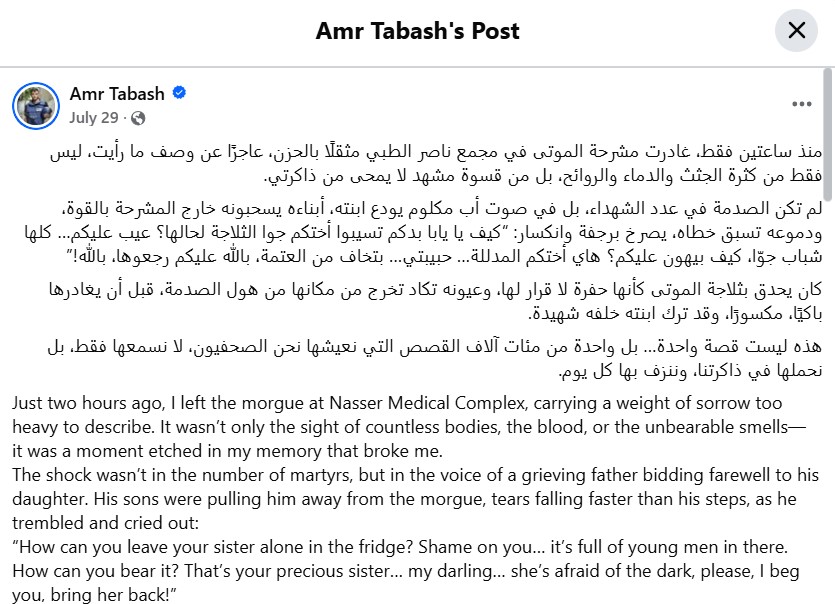This screenshot has height=604, width=835.
Task: Click the Public globe audience icon
Action: click(138, 118)
